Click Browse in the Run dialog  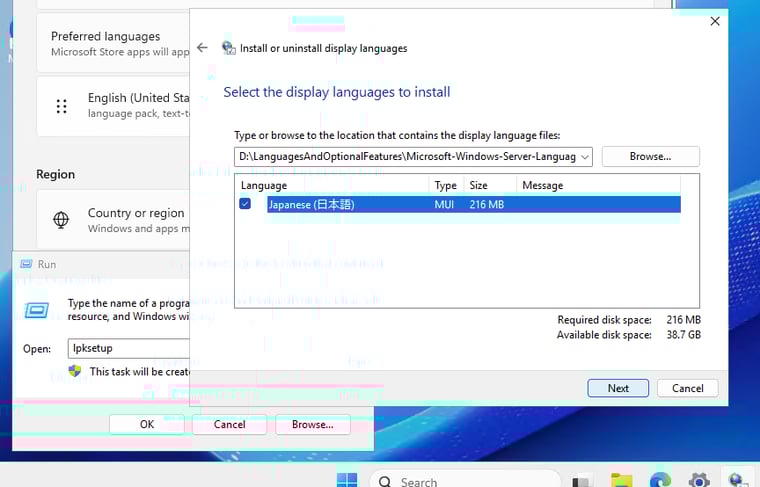pos(313,424)
